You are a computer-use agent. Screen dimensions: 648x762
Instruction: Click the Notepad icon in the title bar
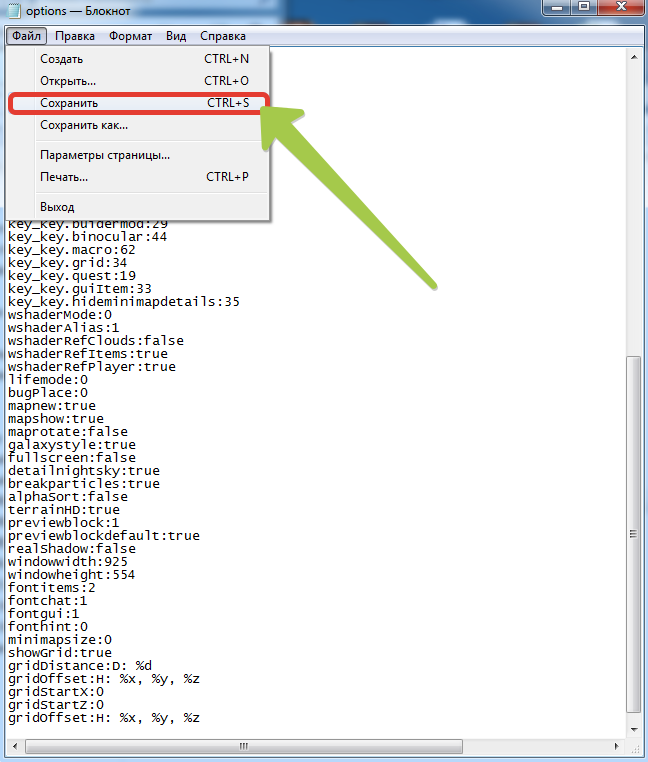(x=14, y=10)
